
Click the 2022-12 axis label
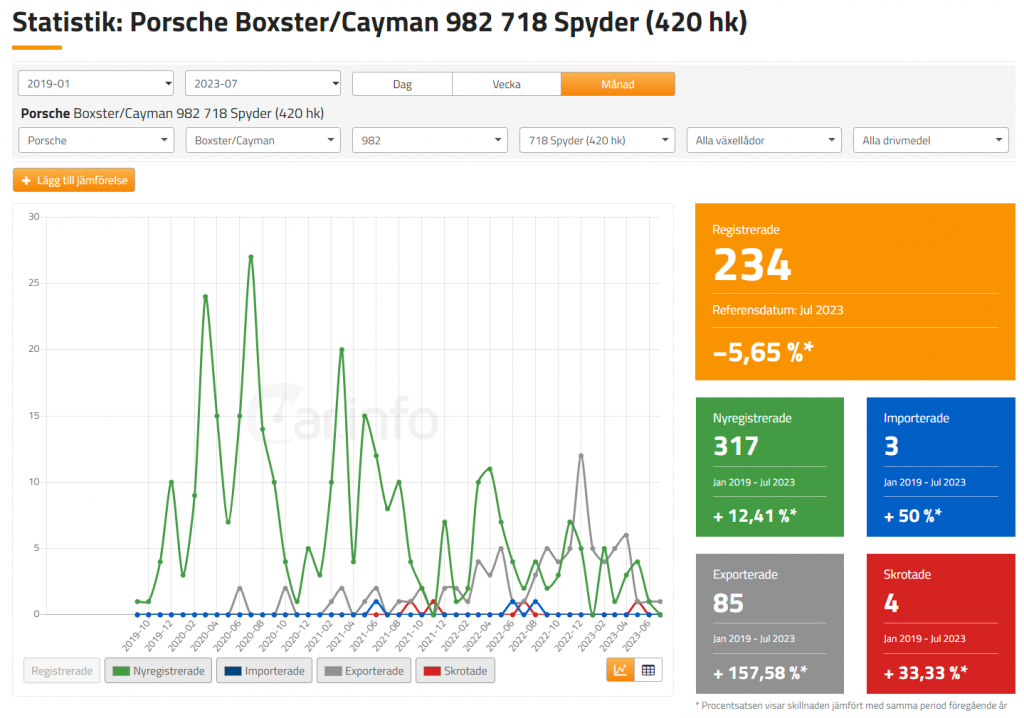point(568,636)
